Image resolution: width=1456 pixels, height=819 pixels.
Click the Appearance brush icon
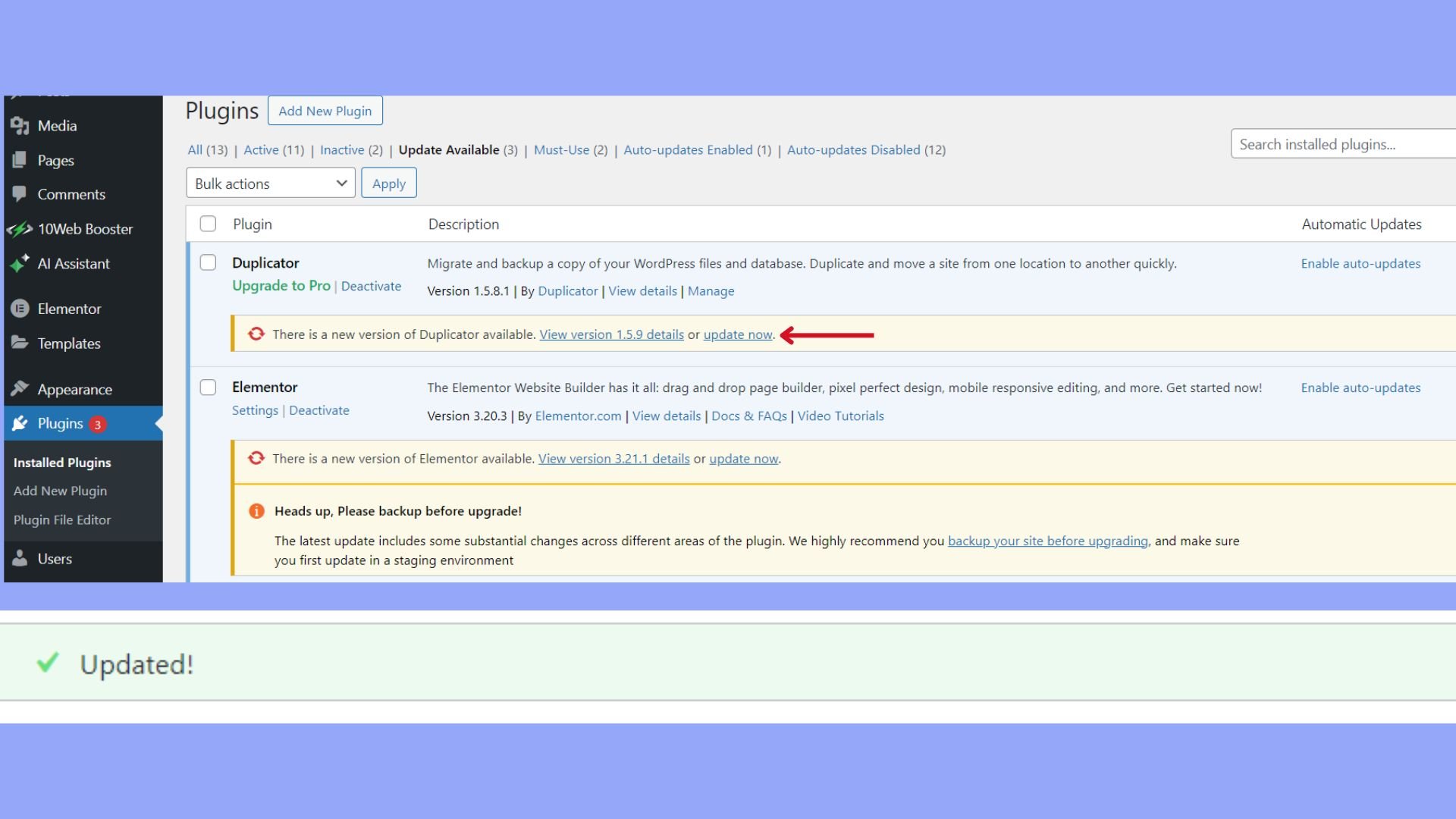(21, 388)
